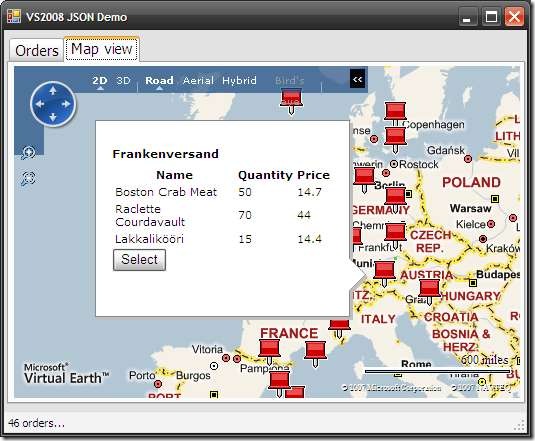This screenshot has width=535, height=441.
Task: Click the '46 orders...' status bar text
Action: coord(36,423)
